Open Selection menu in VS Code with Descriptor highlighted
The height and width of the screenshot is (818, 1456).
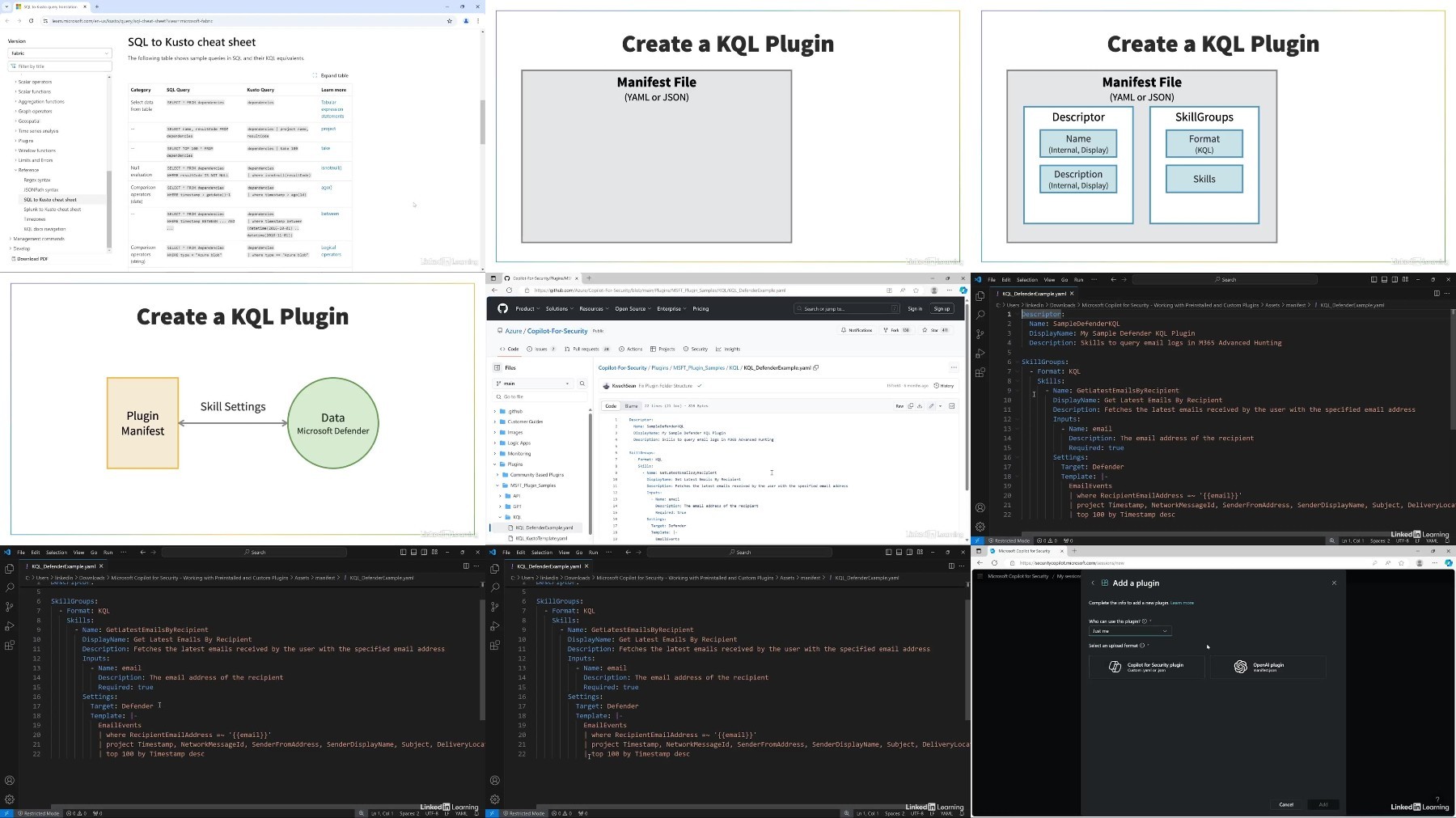1026,280
